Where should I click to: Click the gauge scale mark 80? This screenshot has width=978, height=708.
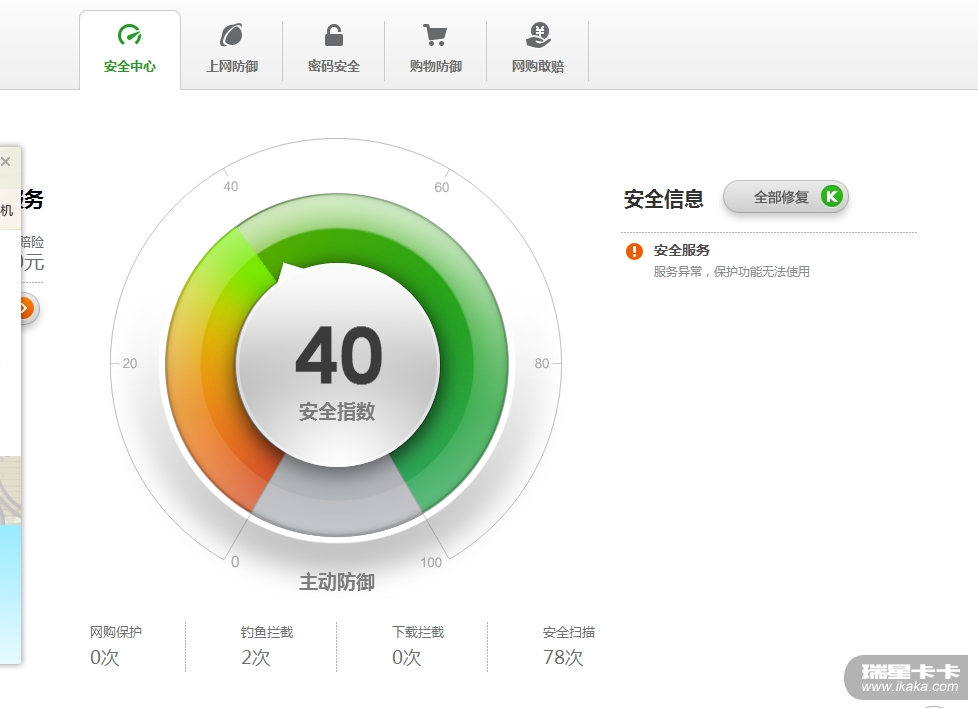pyautogui.click(x=542, y=363)
